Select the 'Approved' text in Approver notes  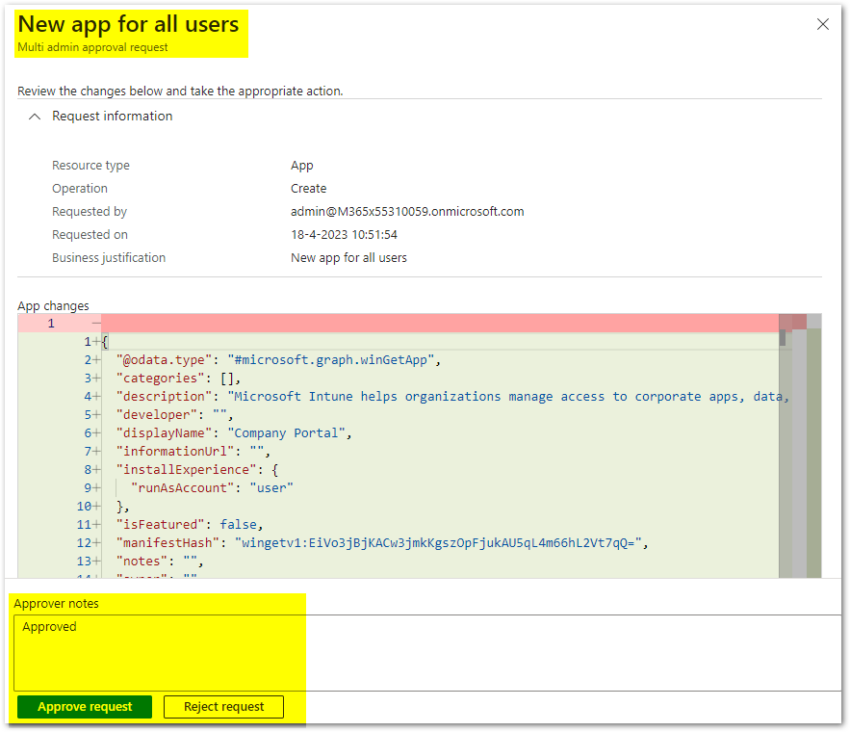49,626
